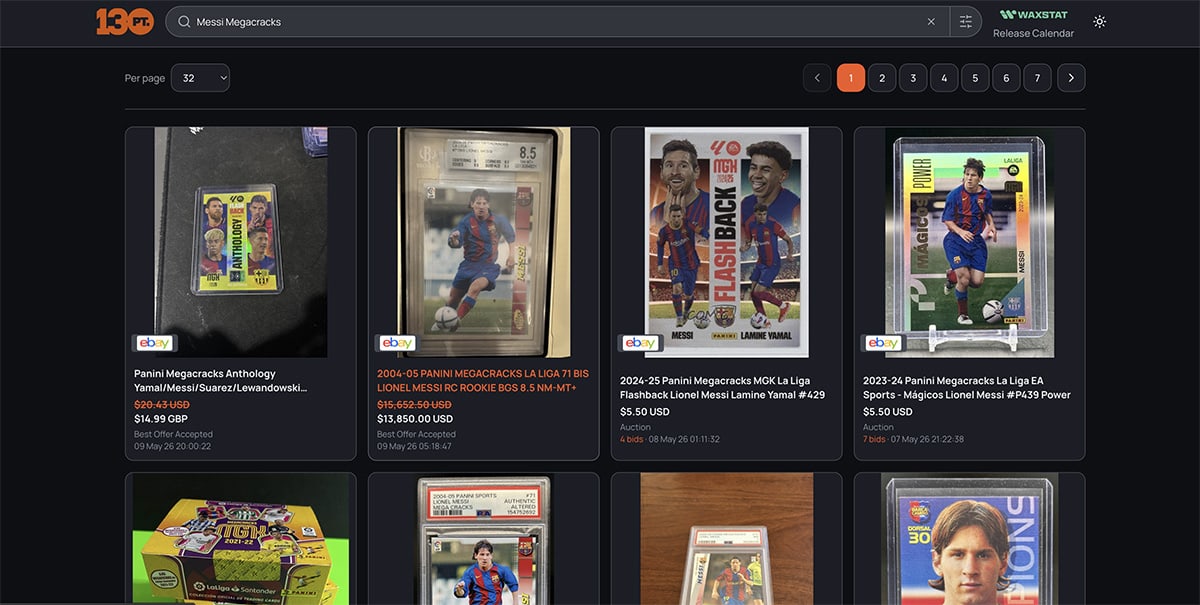Screen dimensions: 1200x605
Task: Select page 1 in pagination
Action: [x=851, y=78]
